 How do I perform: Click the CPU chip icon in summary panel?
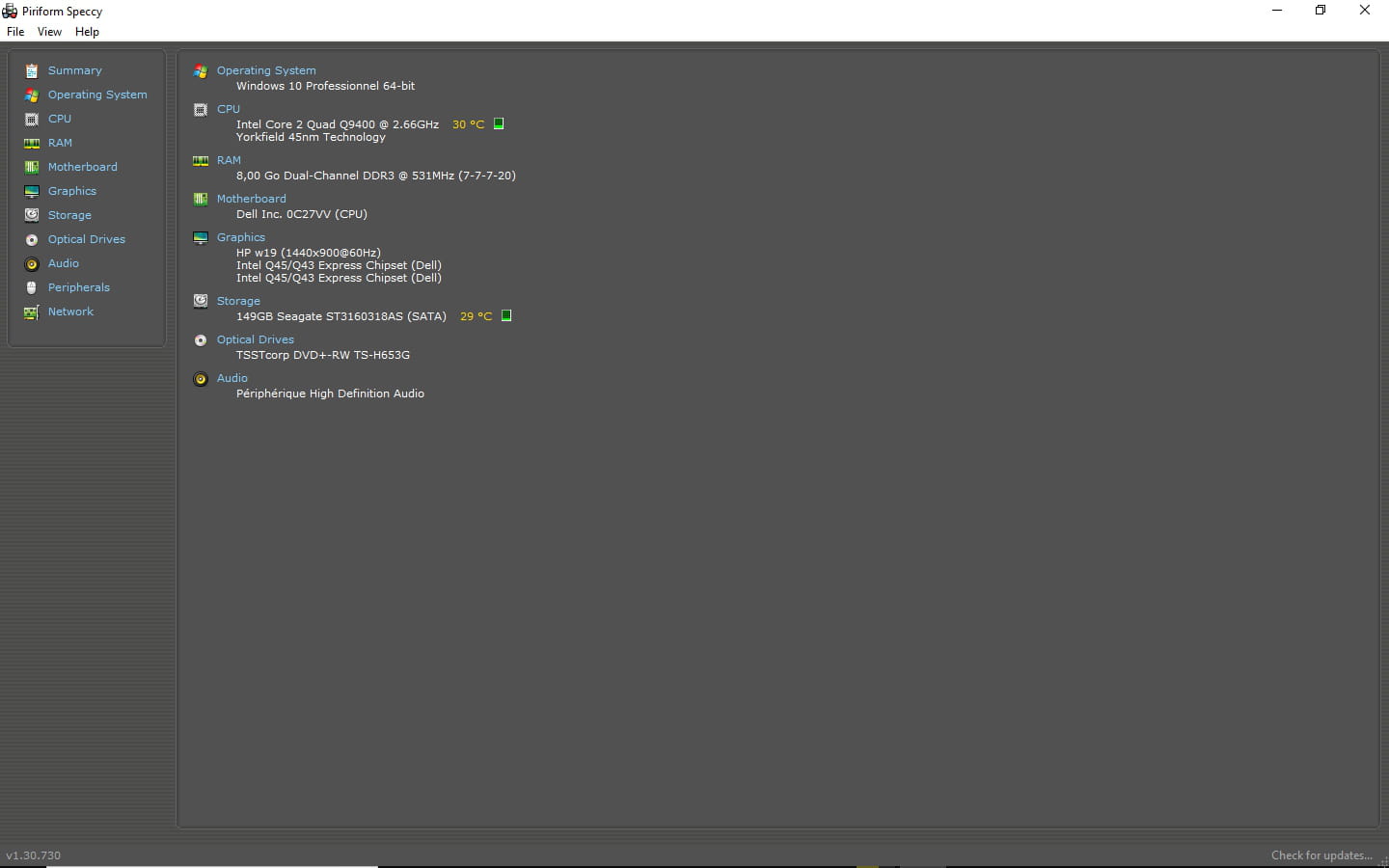(201, 109)
